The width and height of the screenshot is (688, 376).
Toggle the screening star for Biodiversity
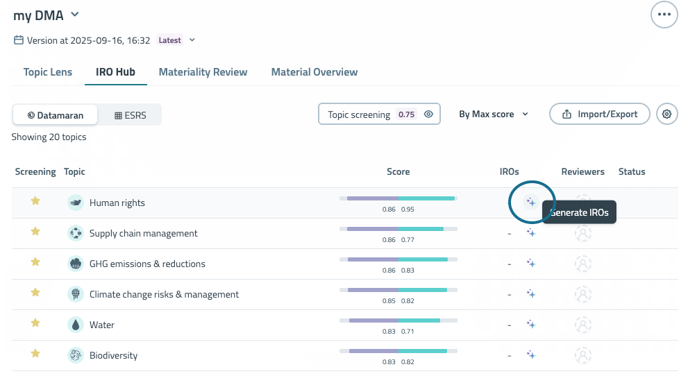click(x=35, y=354)
